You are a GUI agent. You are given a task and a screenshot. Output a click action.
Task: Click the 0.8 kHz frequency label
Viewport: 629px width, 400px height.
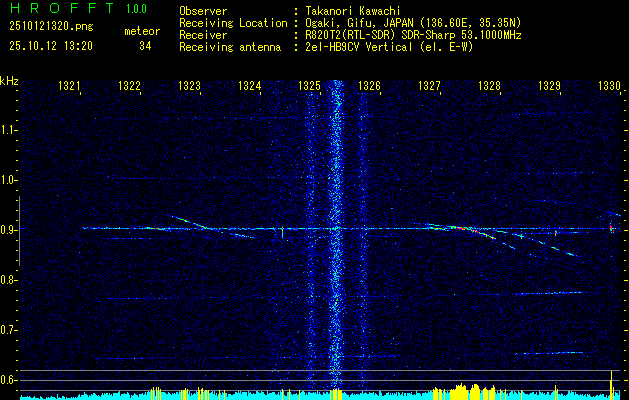tap(8, 280)
